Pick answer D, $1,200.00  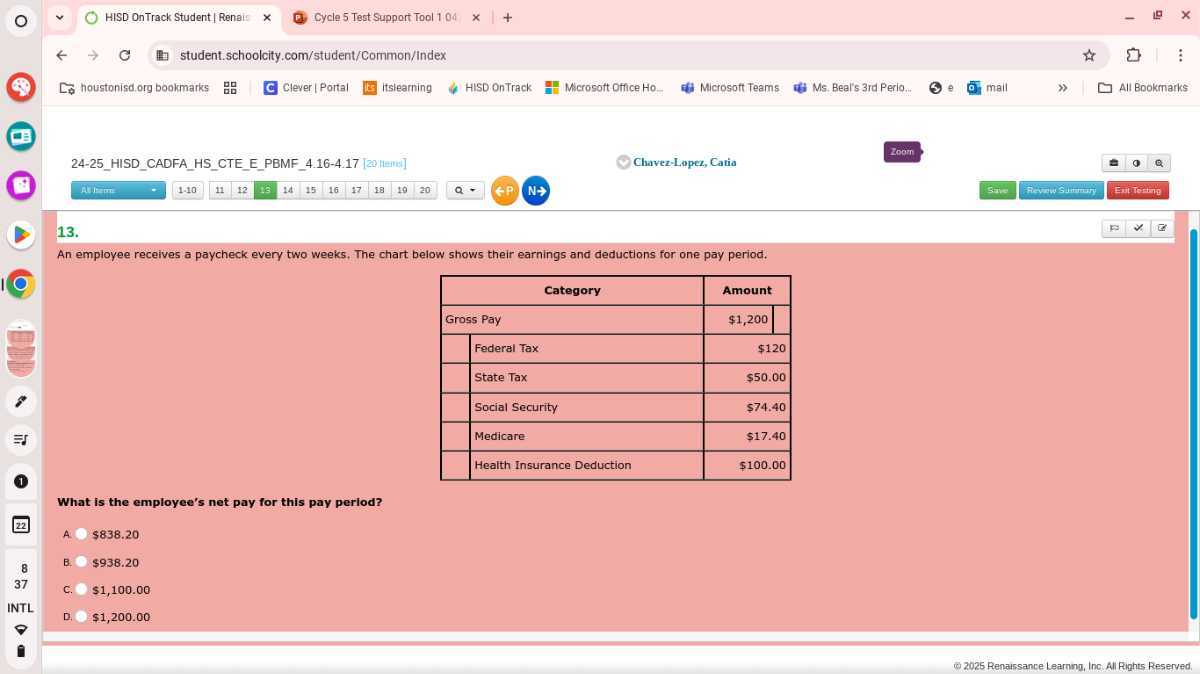pos(82,617)
